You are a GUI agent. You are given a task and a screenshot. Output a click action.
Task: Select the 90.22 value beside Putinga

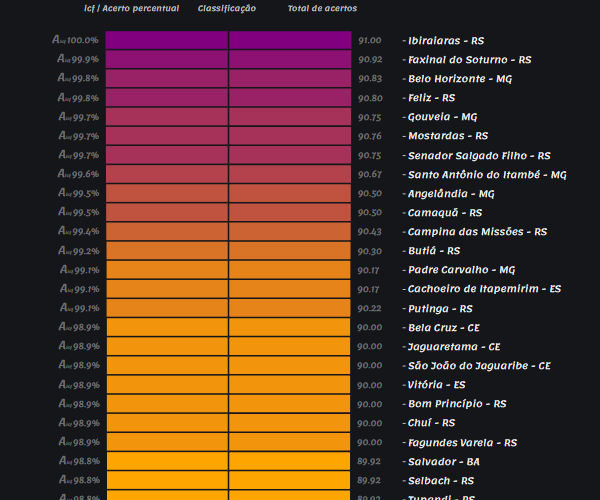point(370,308)
